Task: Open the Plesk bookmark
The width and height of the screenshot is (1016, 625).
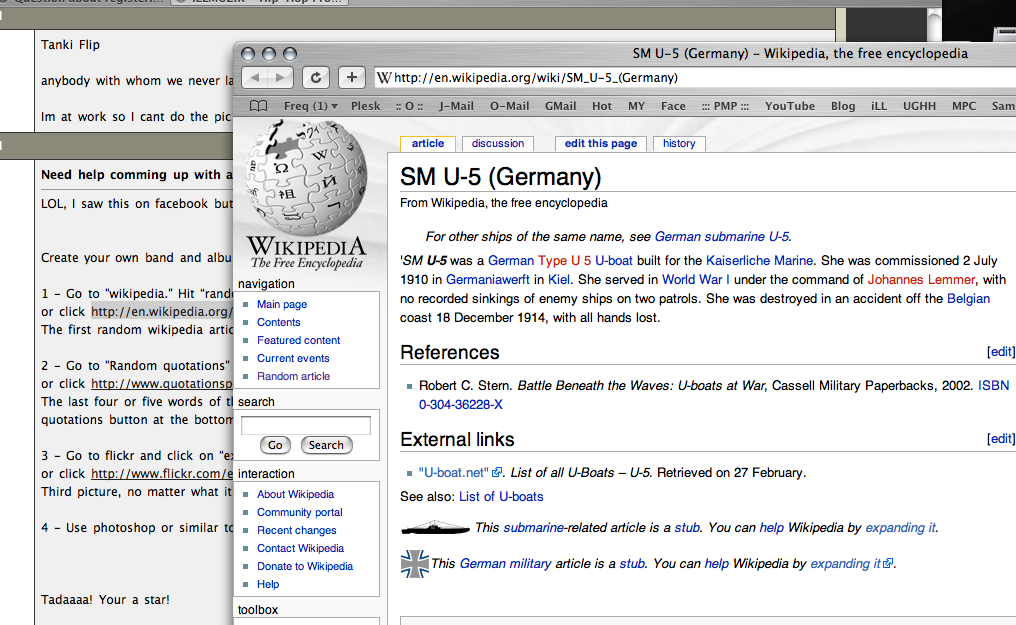Action: pyautogui.click(x=365, y=106)
